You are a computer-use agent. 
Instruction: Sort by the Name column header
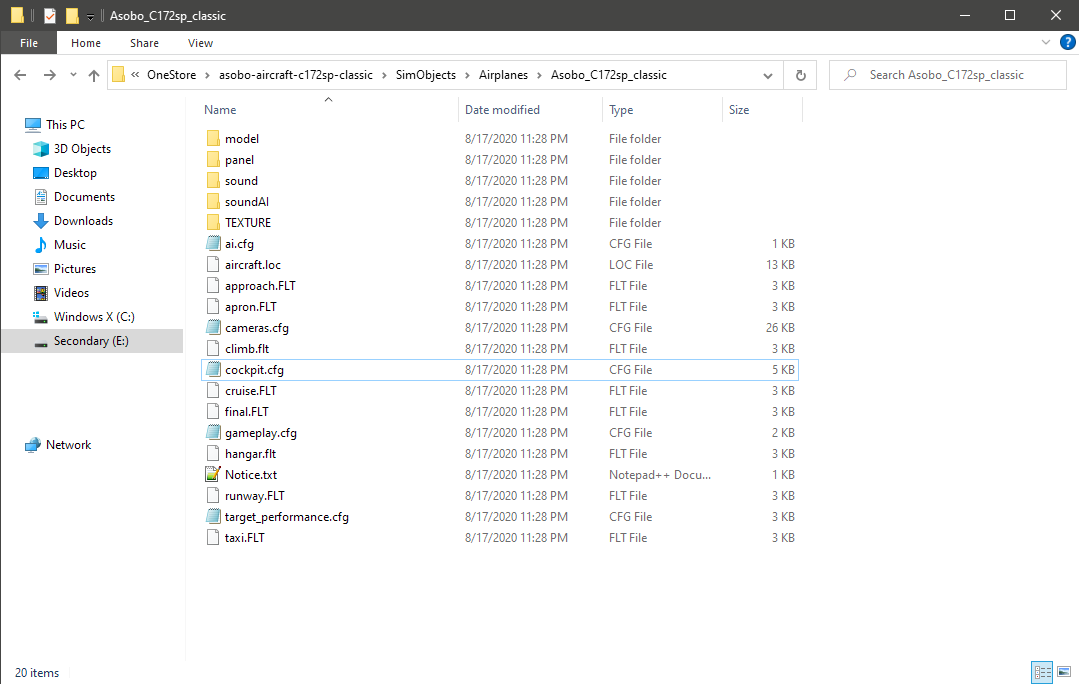pyautogui.click(x=220, y=109)
